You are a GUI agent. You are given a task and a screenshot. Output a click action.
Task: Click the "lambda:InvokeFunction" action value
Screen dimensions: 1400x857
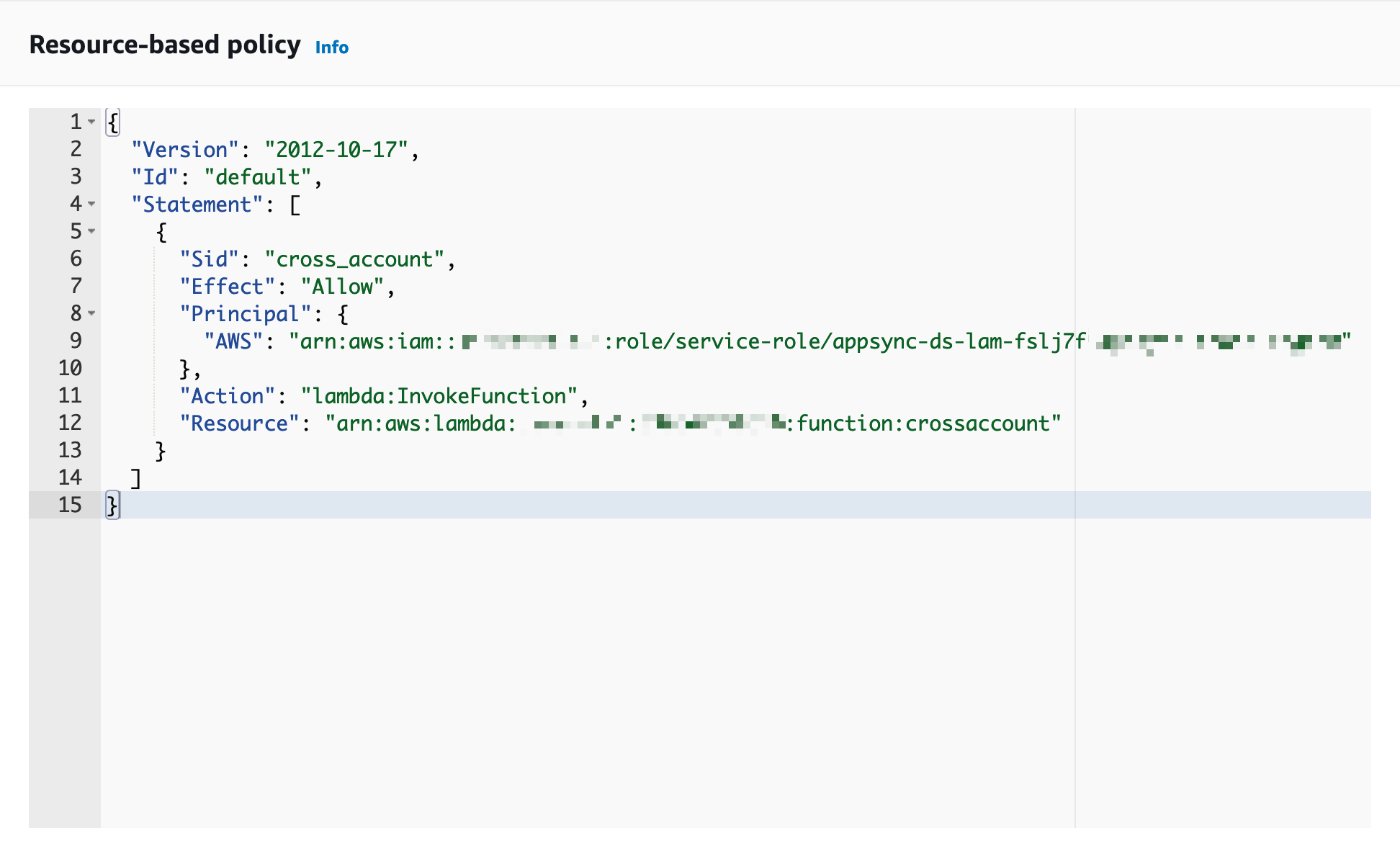[439, 396]
